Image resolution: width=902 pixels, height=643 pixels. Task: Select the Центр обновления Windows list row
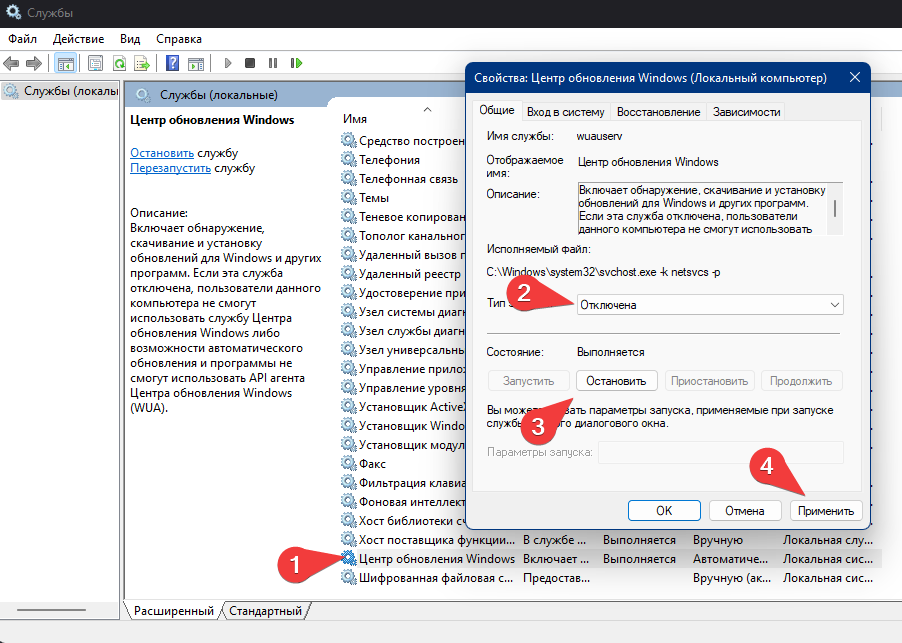point(610,559)
